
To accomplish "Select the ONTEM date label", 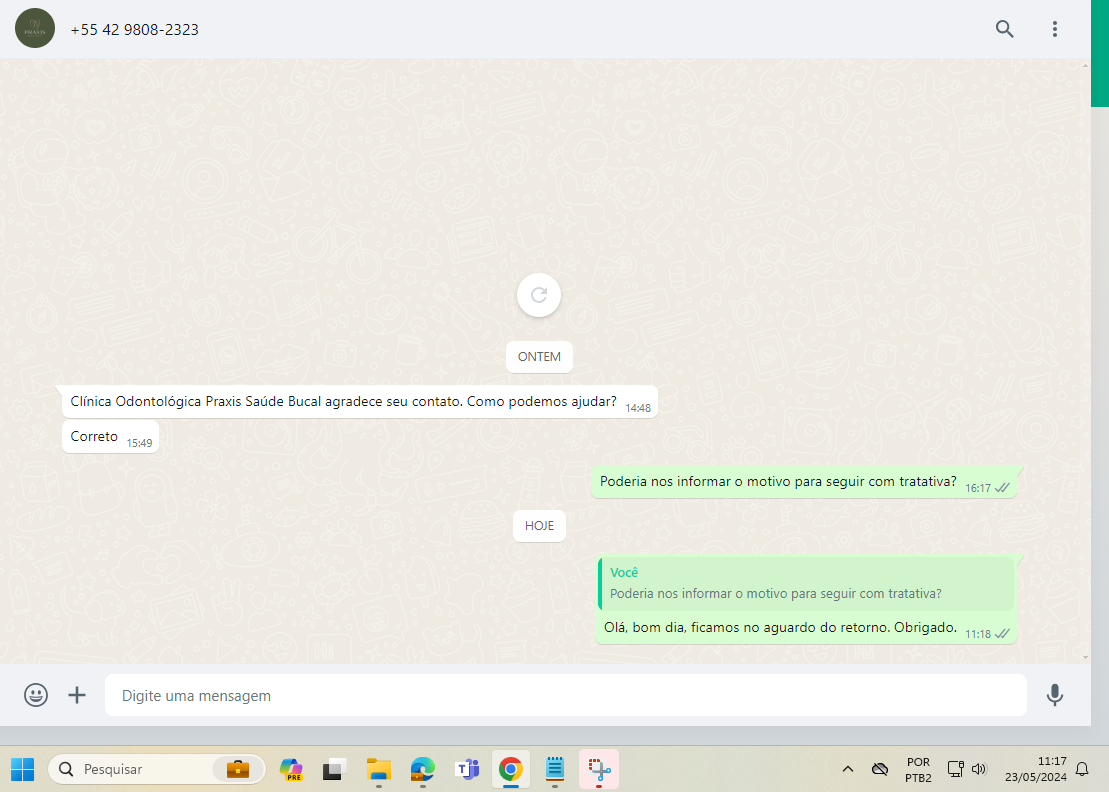I will coord(539,356).
